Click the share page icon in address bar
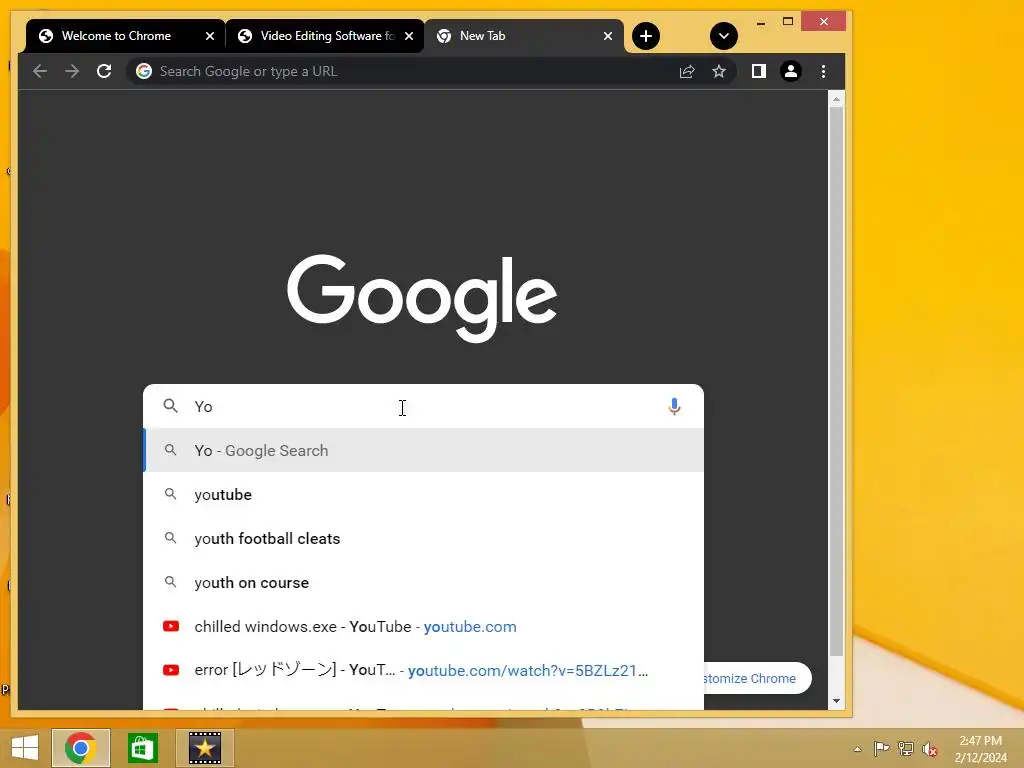The height and width of the screenshot is (768, 1024). tap(686, 71)
